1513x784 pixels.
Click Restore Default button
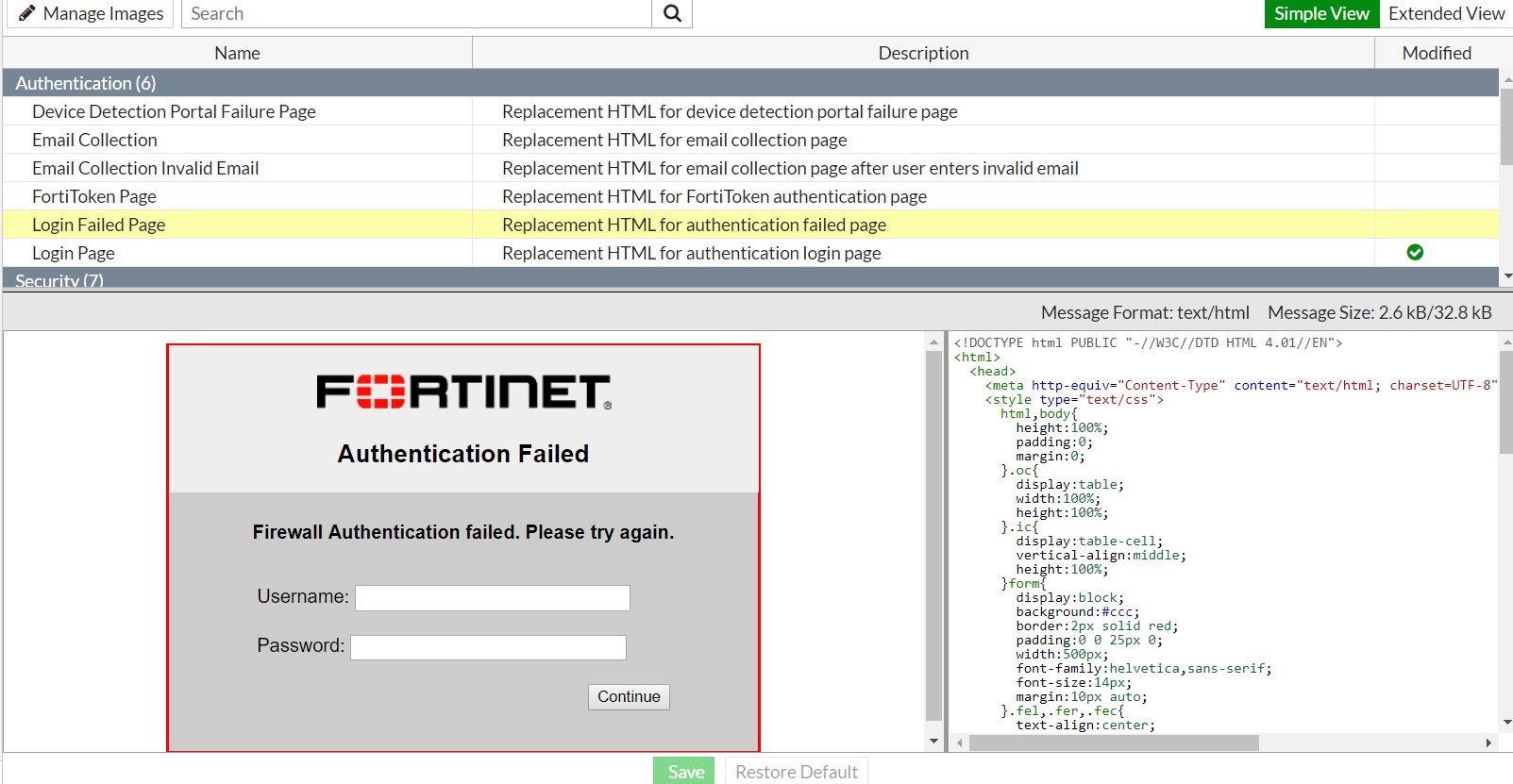pos(797,771)
